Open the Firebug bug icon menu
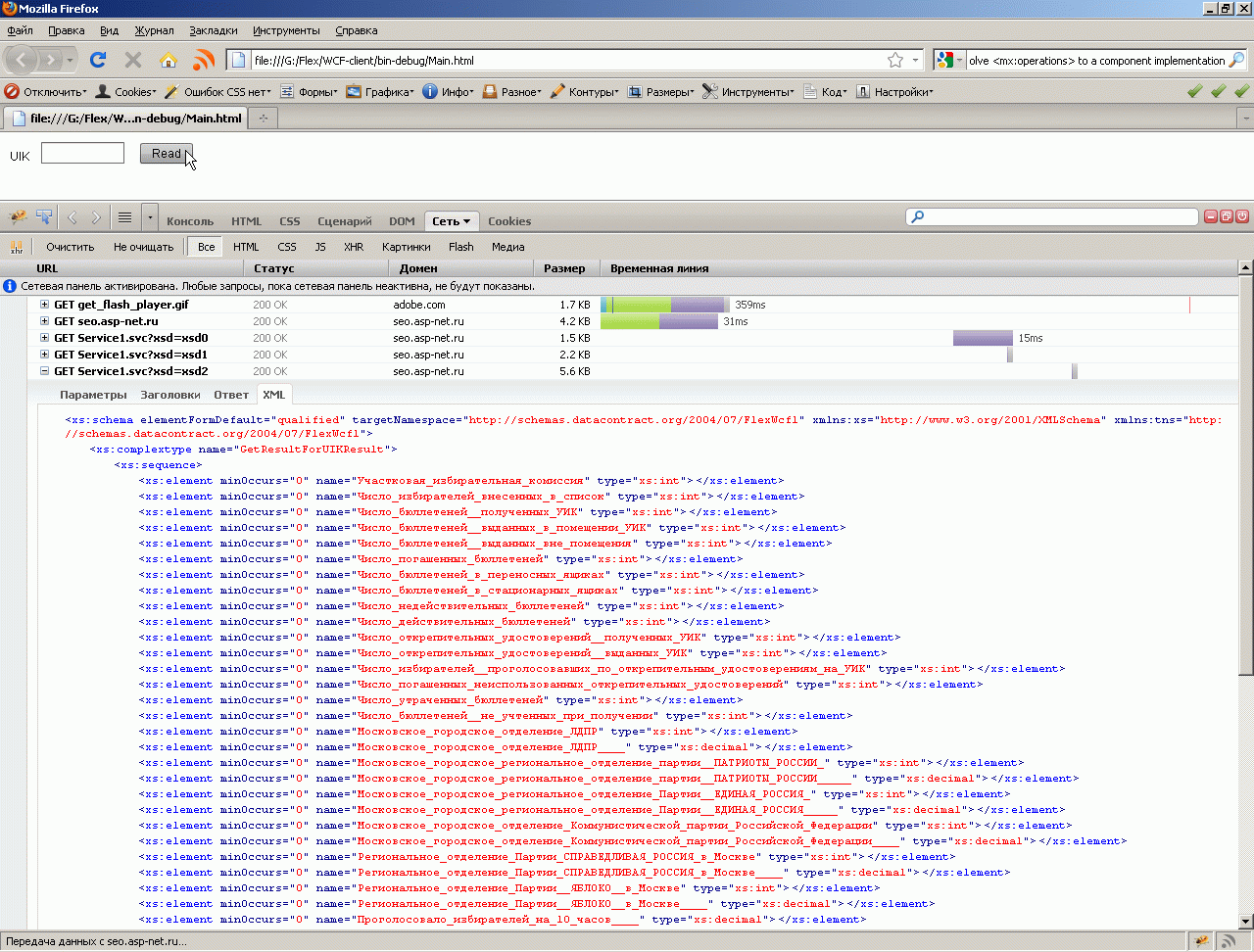This screenshot has height=952, width=1254. (x=18, y=217)
